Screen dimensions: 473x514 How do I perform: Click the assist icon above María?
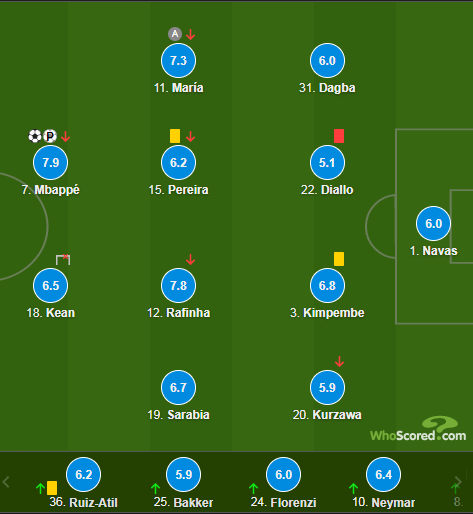(x=175, y=34)
